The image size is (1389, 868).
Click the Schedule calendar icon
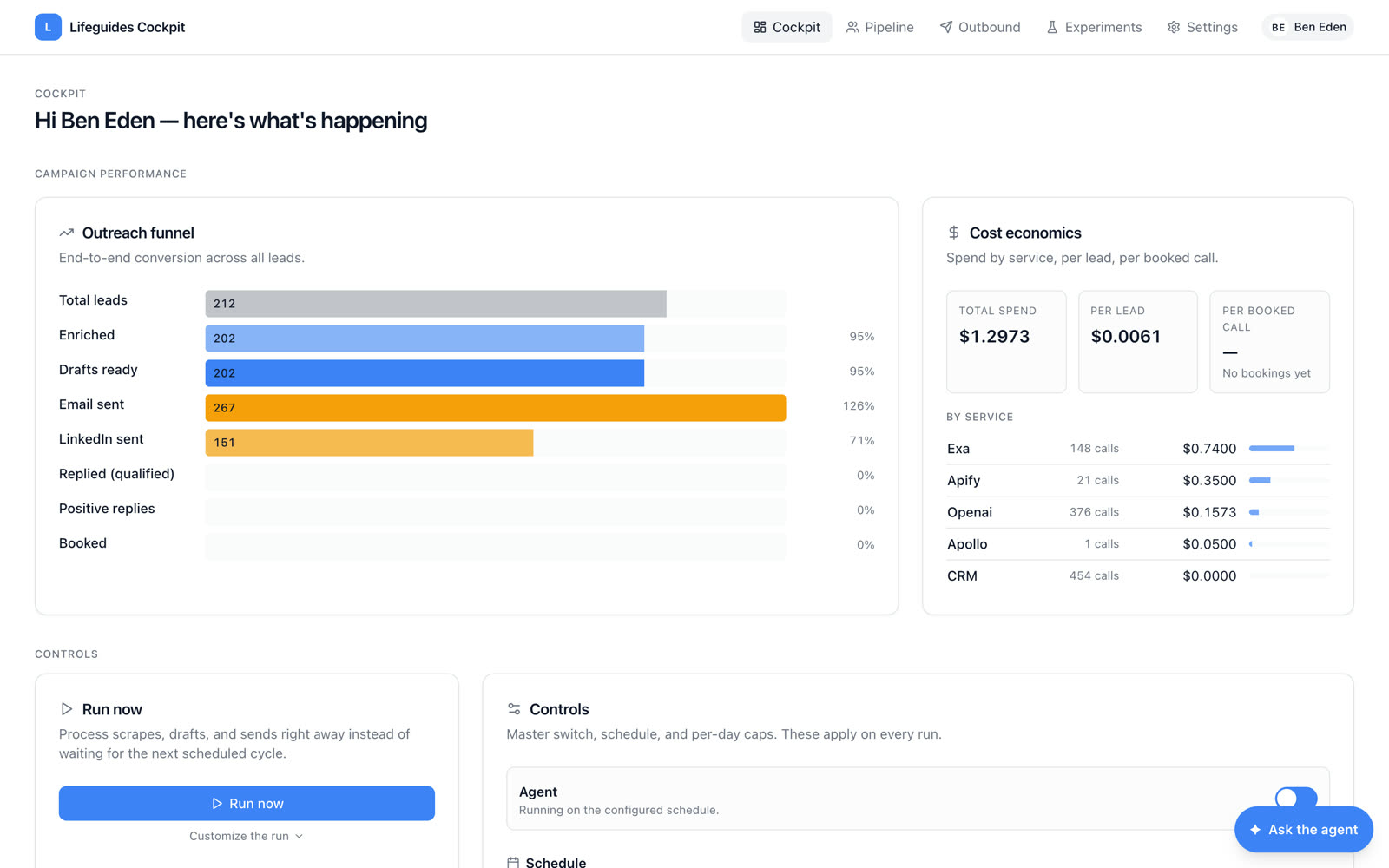click(x=513, y=863)
